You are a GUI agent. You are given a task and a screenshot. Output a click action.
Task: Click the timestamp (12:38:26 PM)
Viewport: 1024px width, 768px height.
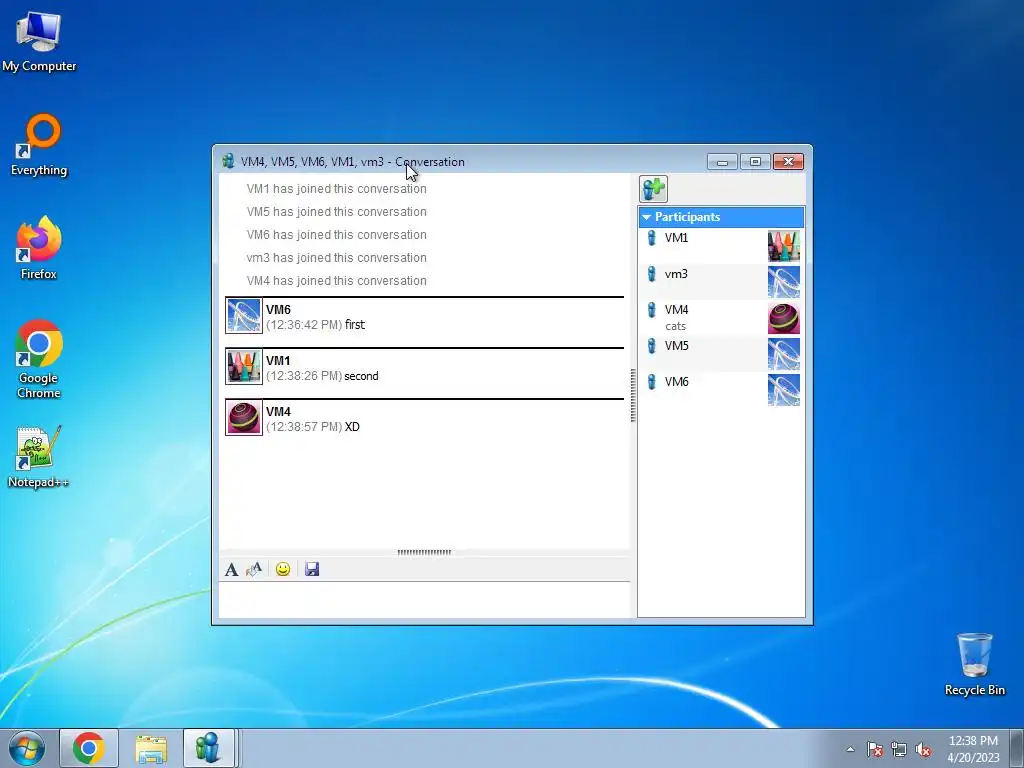coord(304,376)
